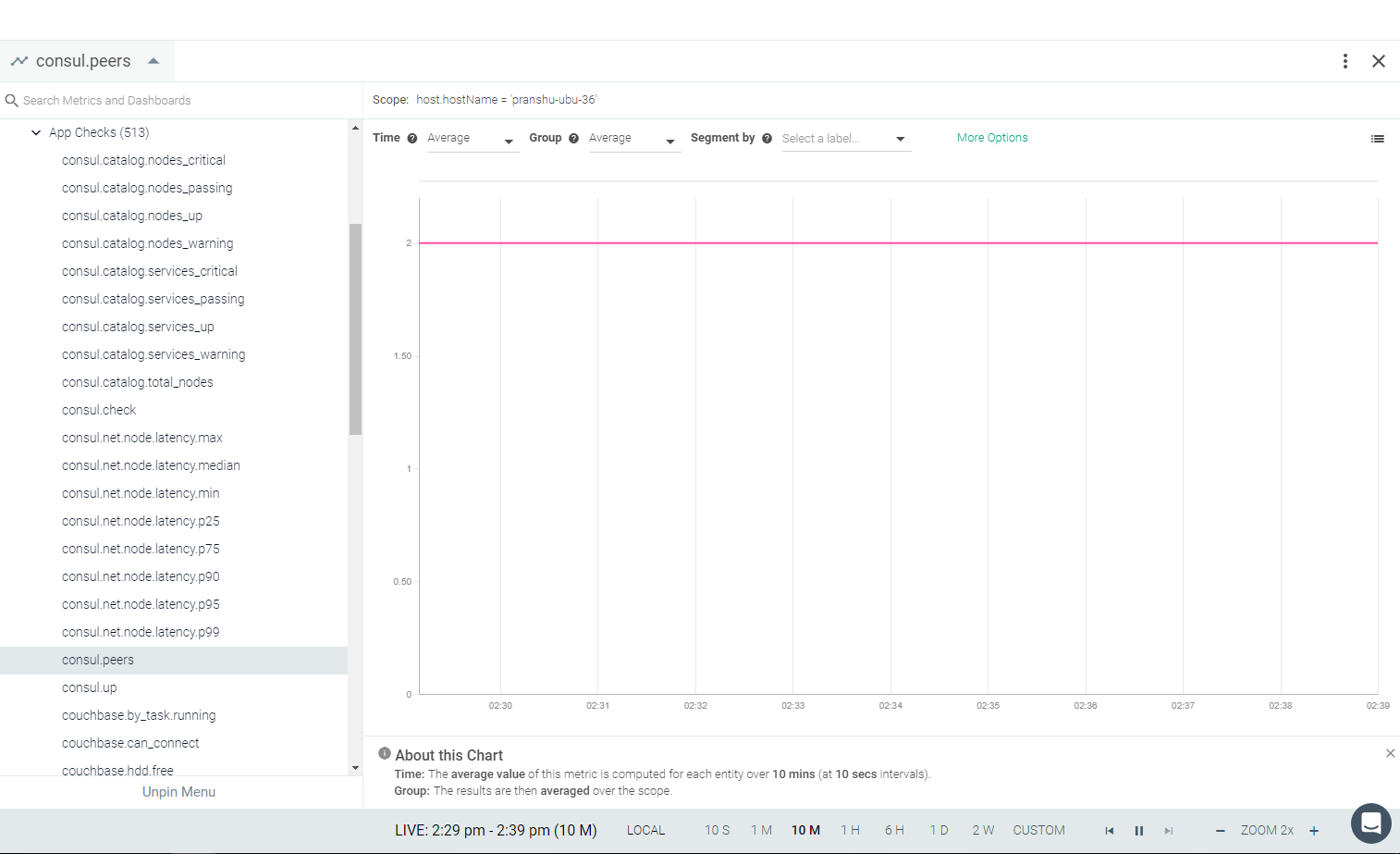Select the 10 M time range

(805, 830)
